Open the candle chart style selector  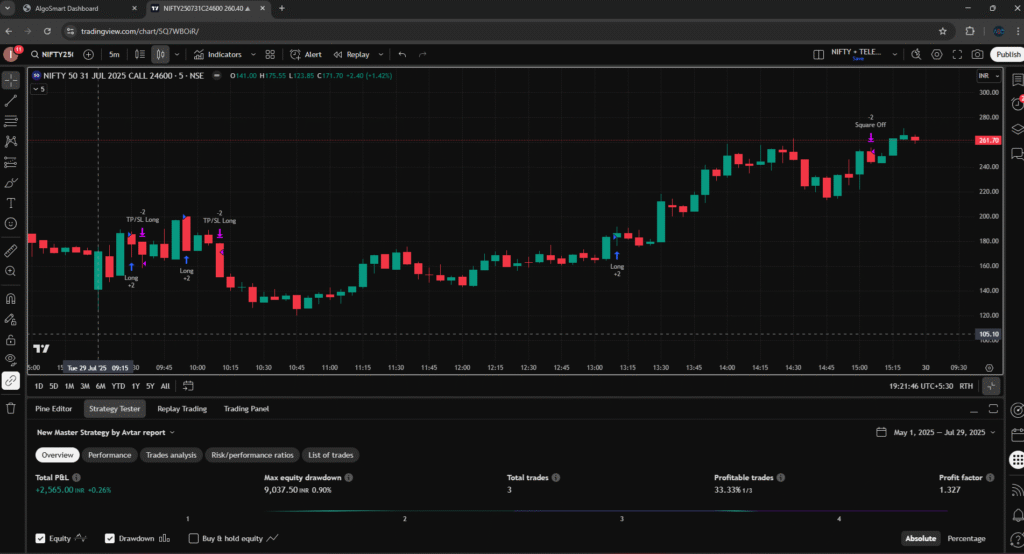pos(160,54)
